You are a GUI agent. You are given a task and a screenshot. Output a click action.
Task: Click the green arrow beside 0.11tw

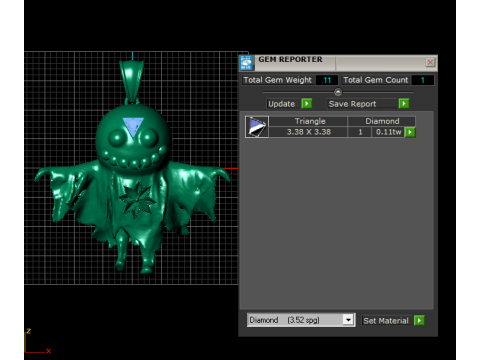tap(410, 132)
